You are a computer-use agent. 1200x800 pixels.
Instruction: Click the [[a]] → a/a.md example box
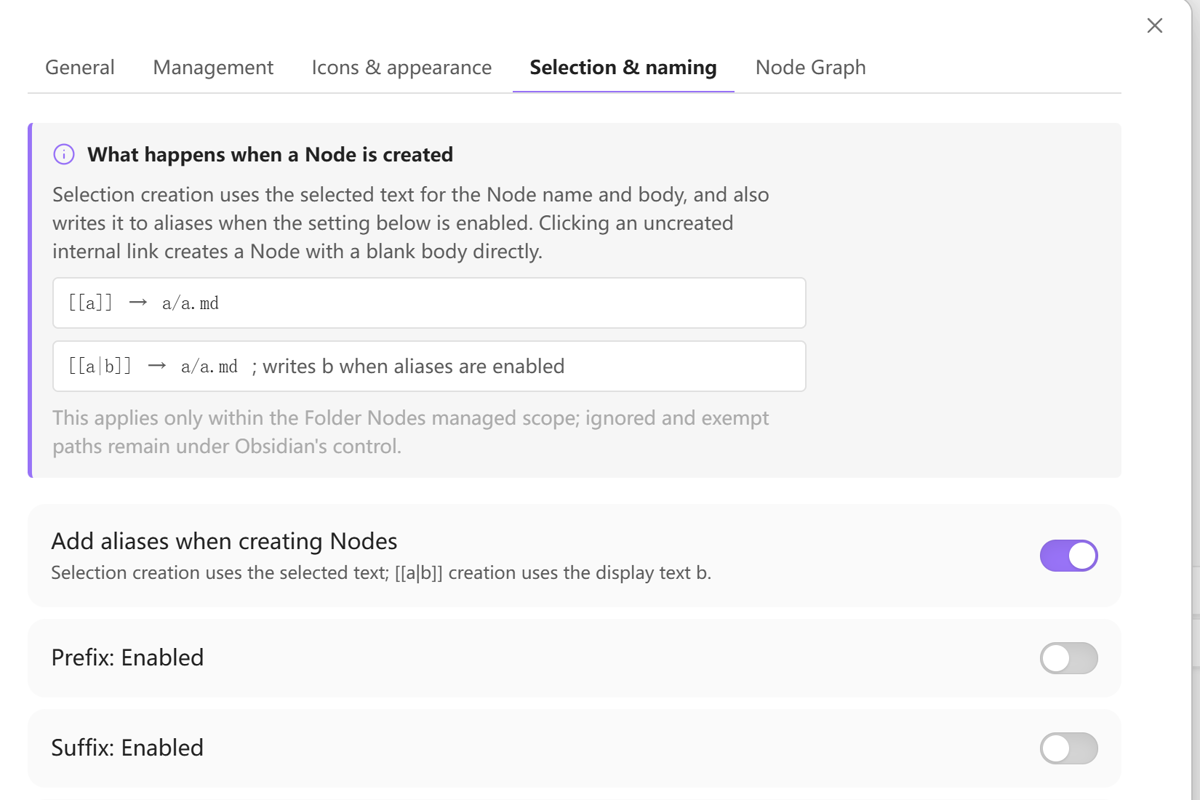429,303
